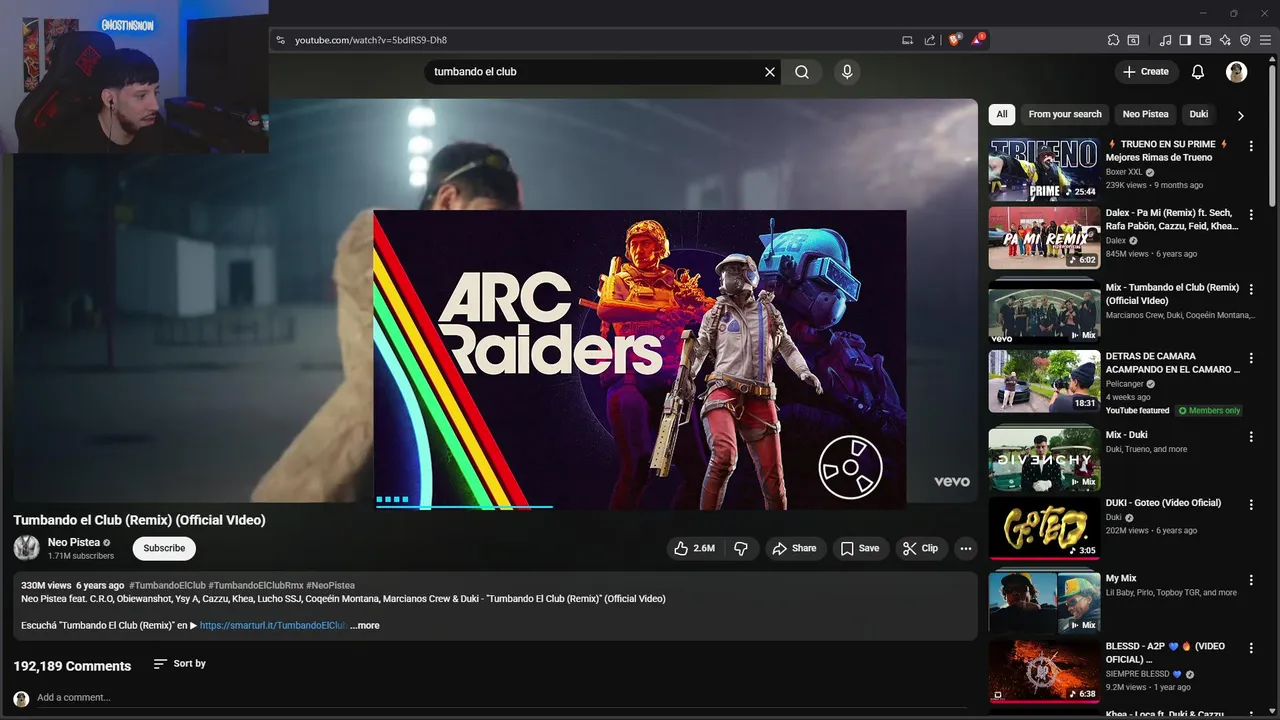Open Neo Pistea channel avatar
1280x720 pixels.
[26, 548]
